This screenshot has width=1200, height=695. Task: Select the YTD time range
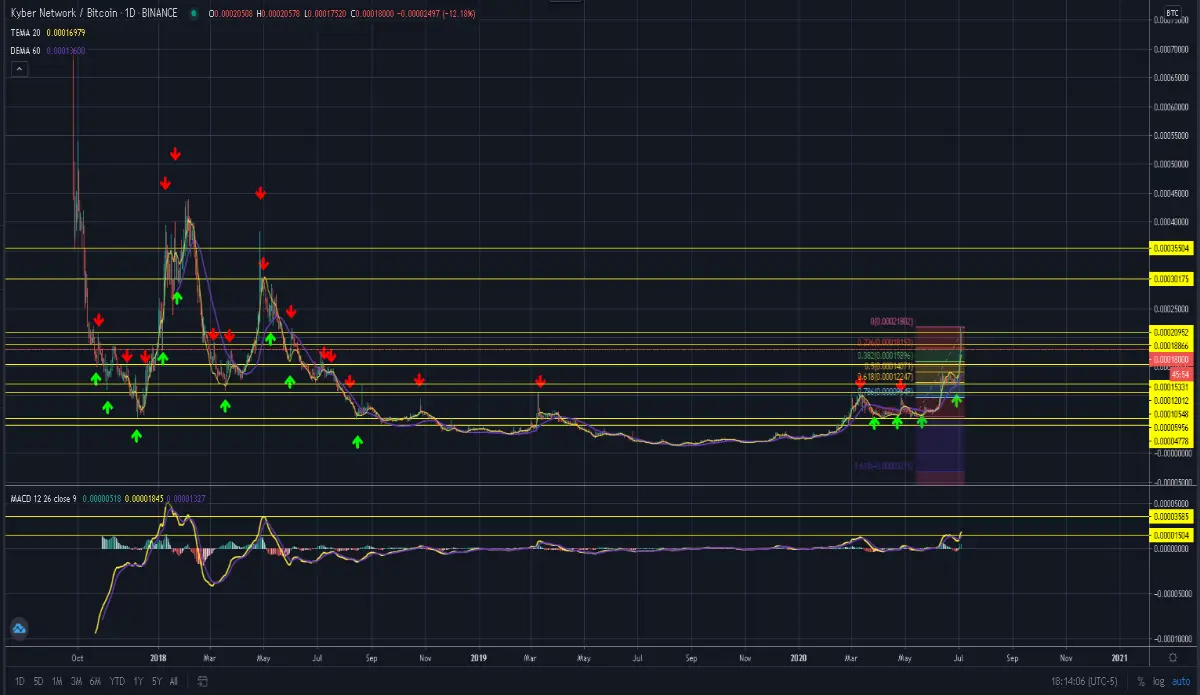click(x=117, y=682)
